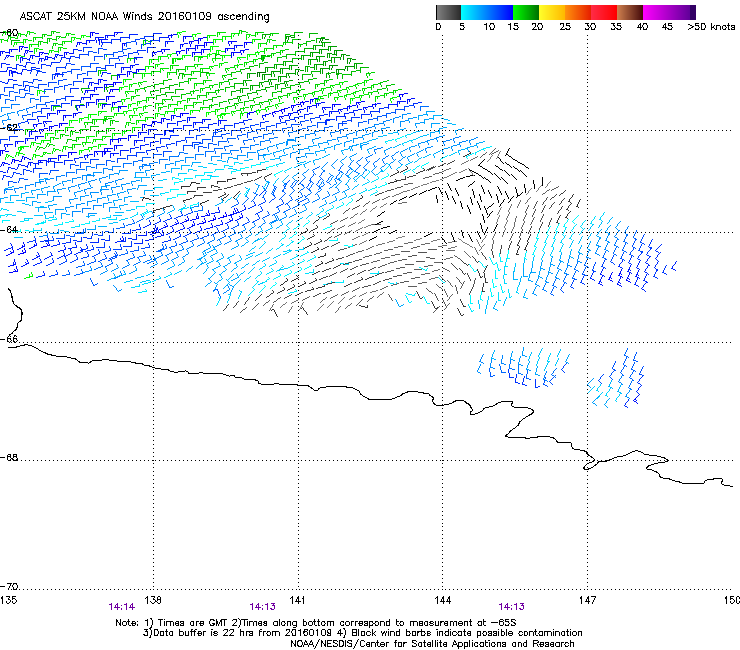Click legend tick label 25
The width and height of the screenshot is (740, 650).
565,27
